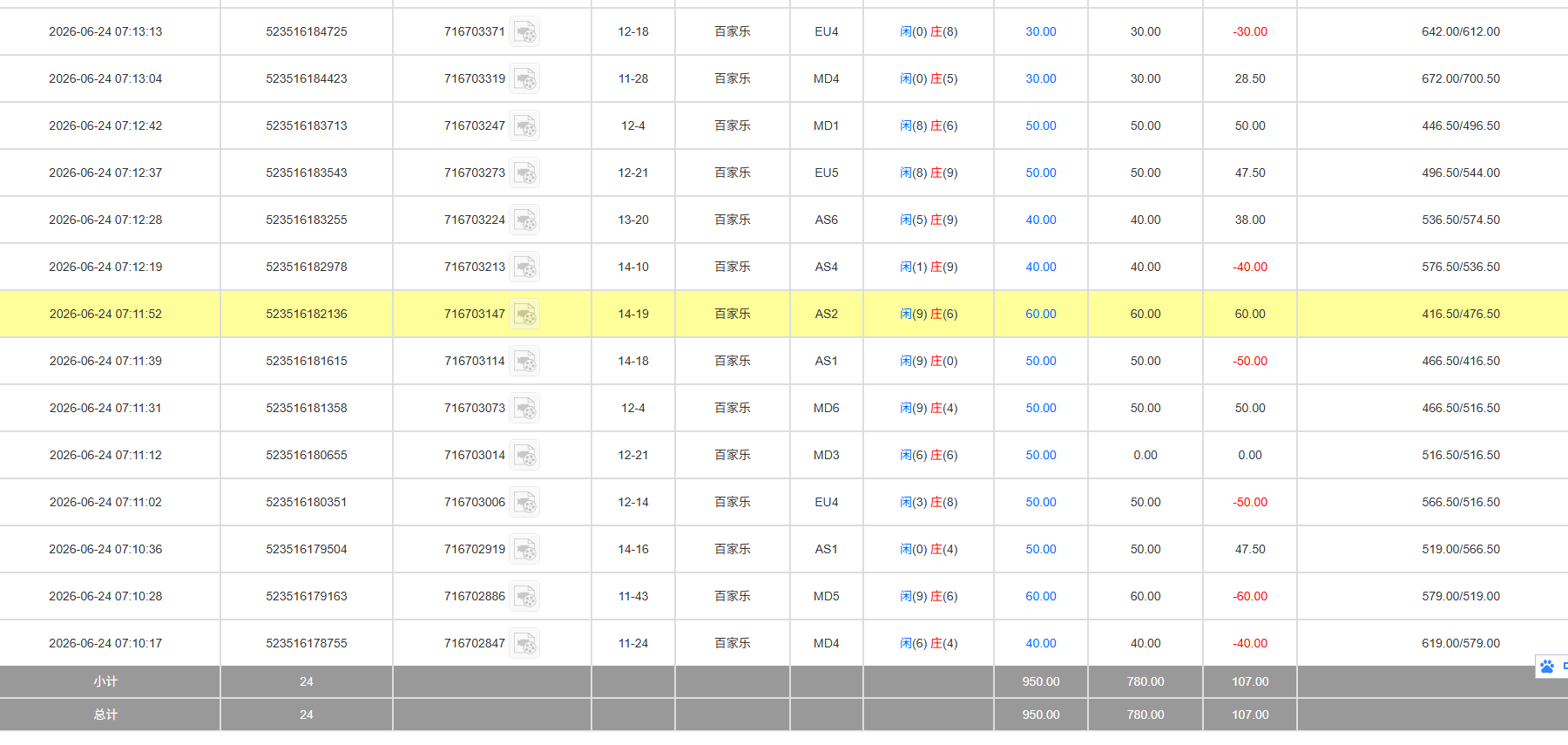The height and width of the screenshot is (745, 1568).
Task: Open bet amount 50.00 link for order 523516181358
Action: pyautogui.click(x=1040, y=408)
